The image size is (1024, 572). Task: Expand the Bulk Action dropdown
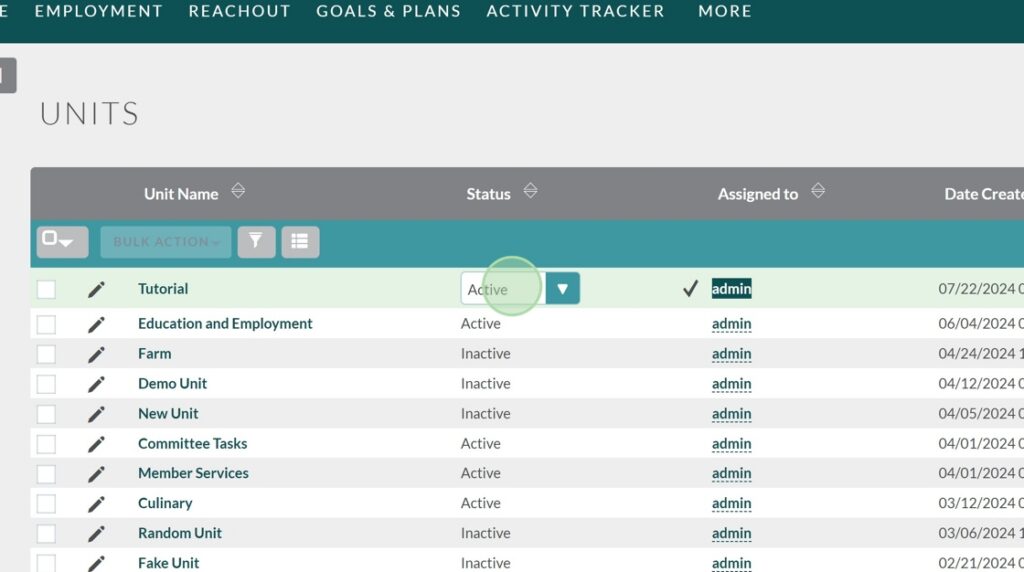tap(166, 242)
